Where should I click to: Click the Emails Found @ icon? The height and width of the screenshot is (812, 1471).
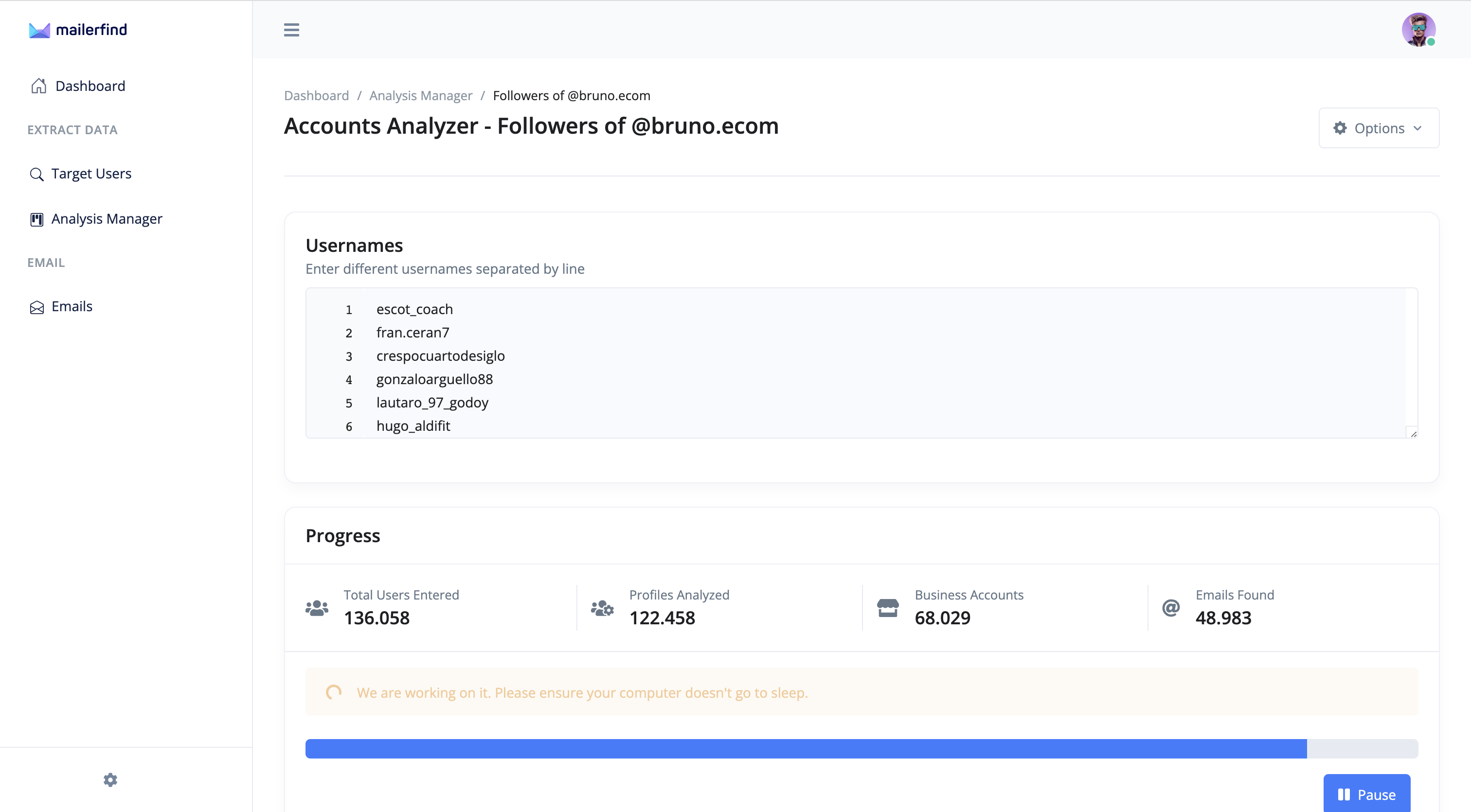pos(1171,608)
